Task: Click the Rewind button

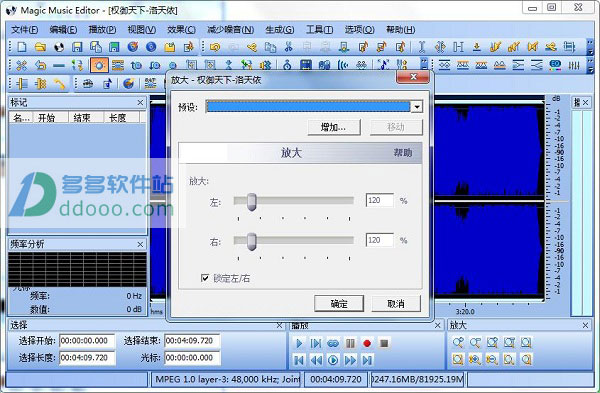Action: click(316, 360)
